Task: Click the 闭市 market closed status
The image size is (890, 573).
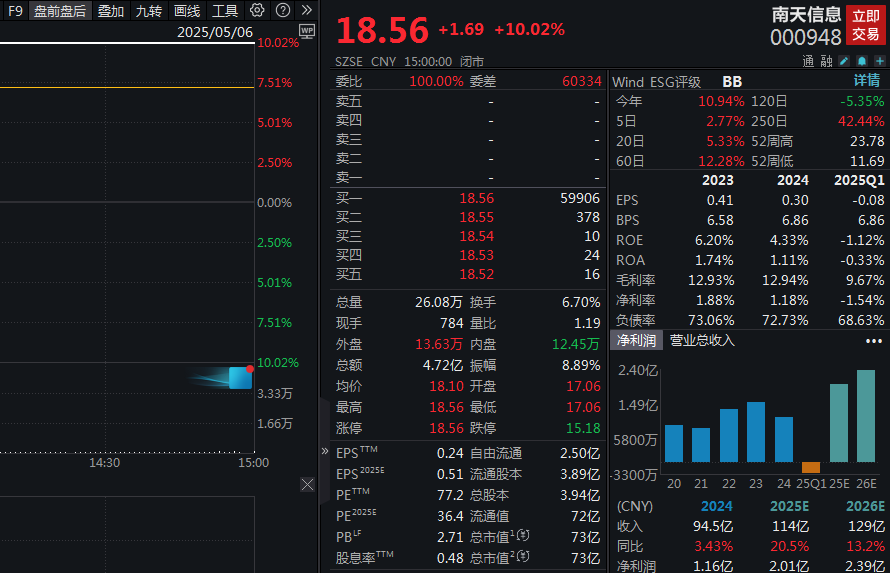Action: pyautogui.click(x=472, y=61)
